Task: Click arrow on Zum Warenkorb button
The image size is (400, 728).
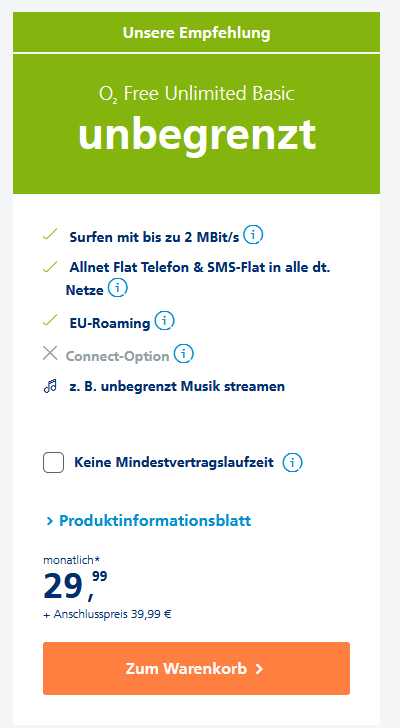Action: (x=259, y=669)
